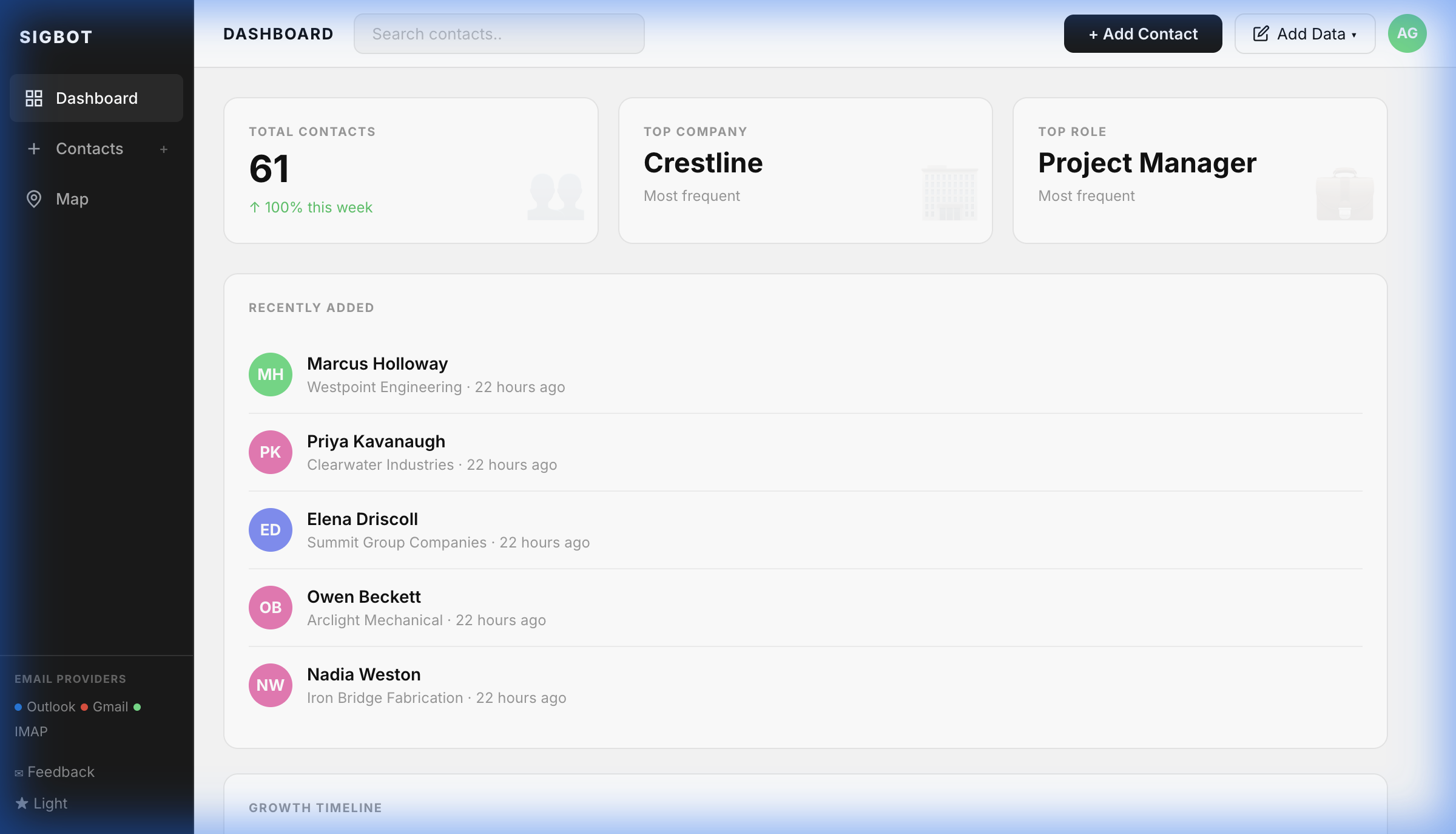Click the plus icon next to Contacts
This screenshot has height=834, width=1456.
163,149
